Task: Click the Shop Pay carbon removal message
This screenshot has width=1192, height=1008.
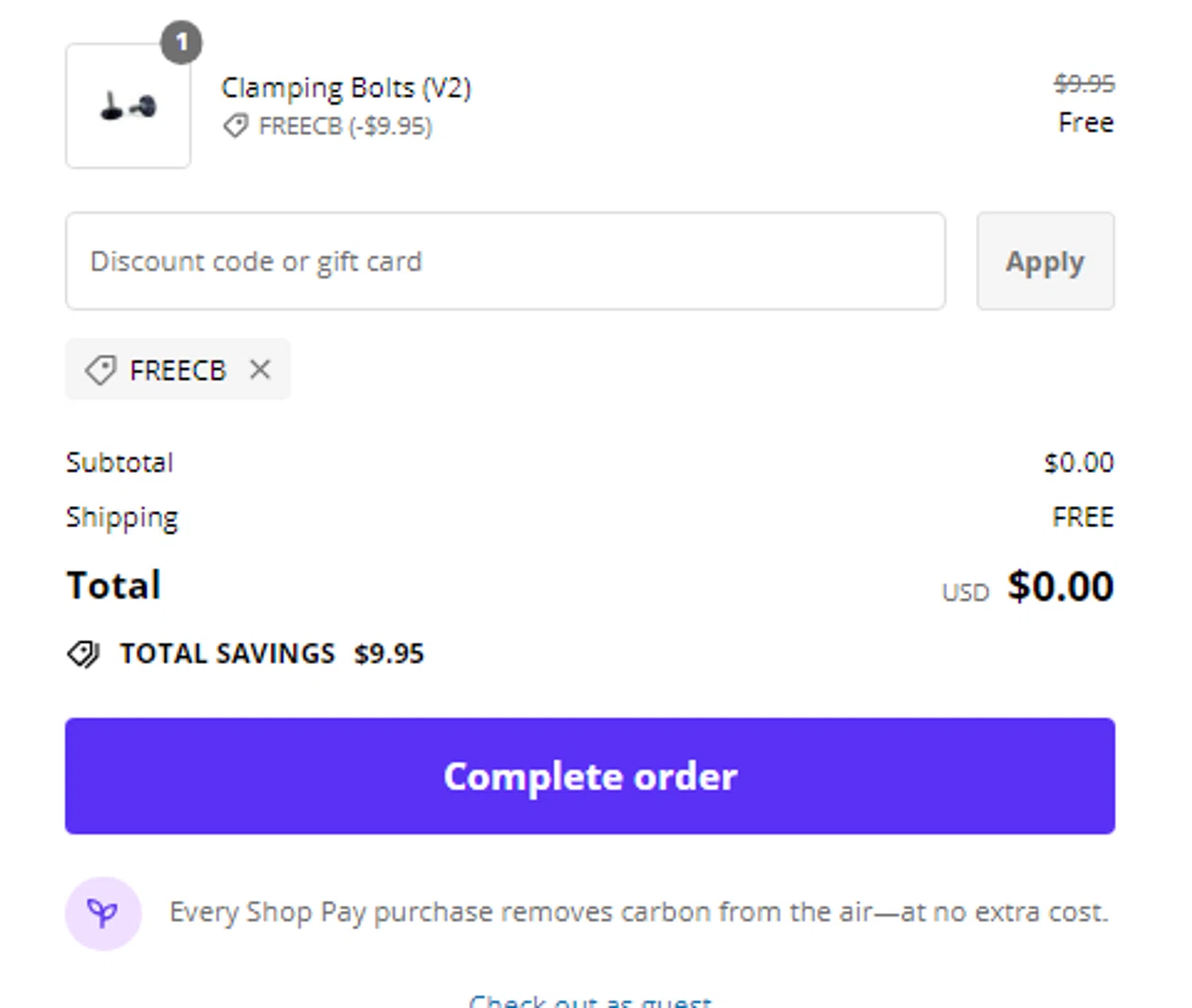Action: pos(639,912)
